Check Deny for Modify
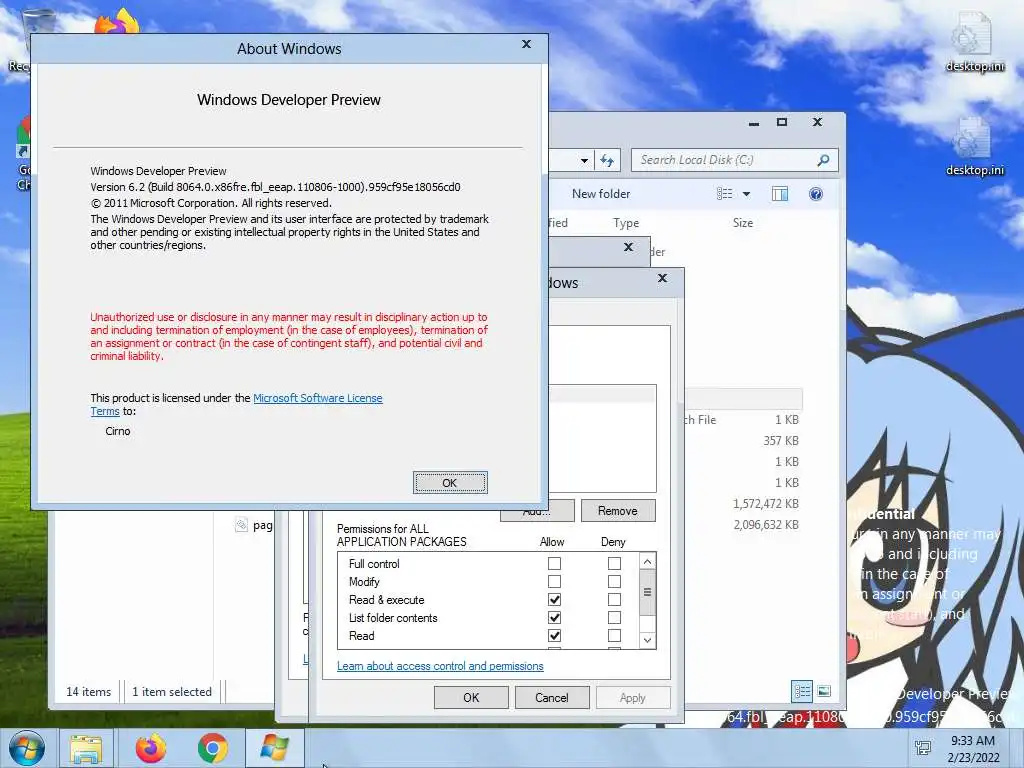This screenshot has width=1024, height=768. click(614, 581)
